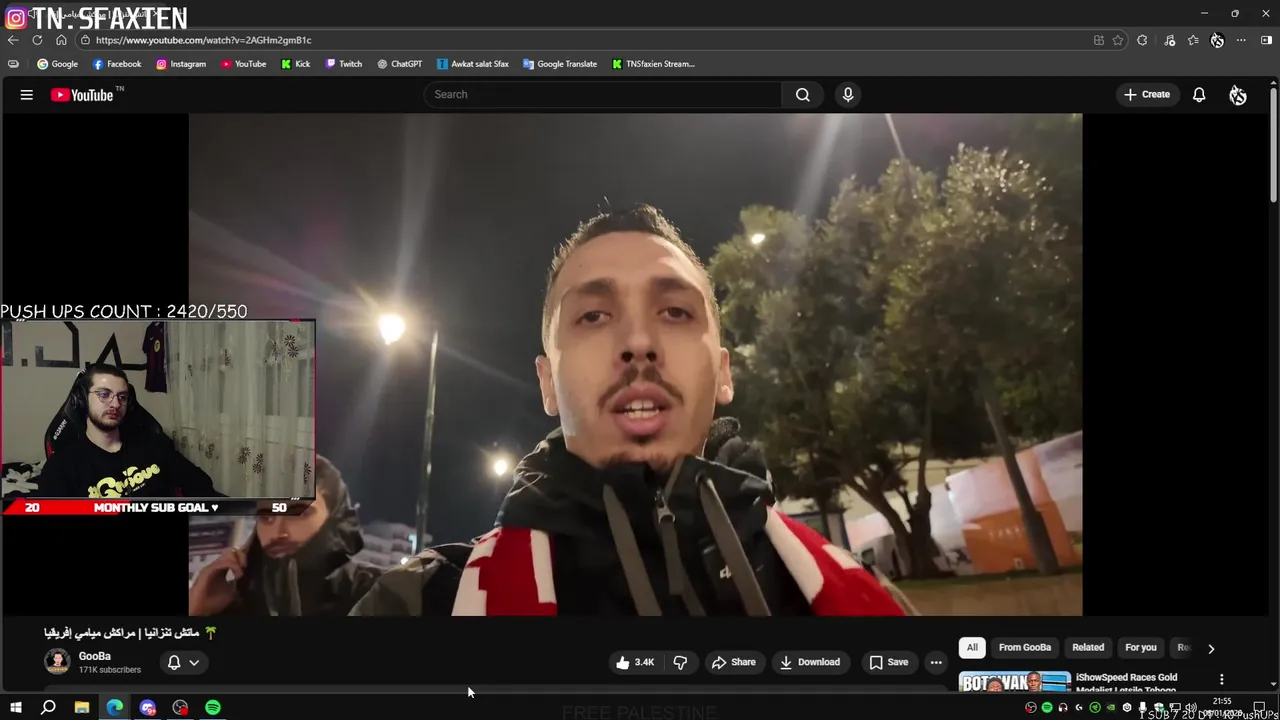Open the media control music icon
This screenshot has height=720, width=1280.
pyautogui.click(x=1170, y=40)
